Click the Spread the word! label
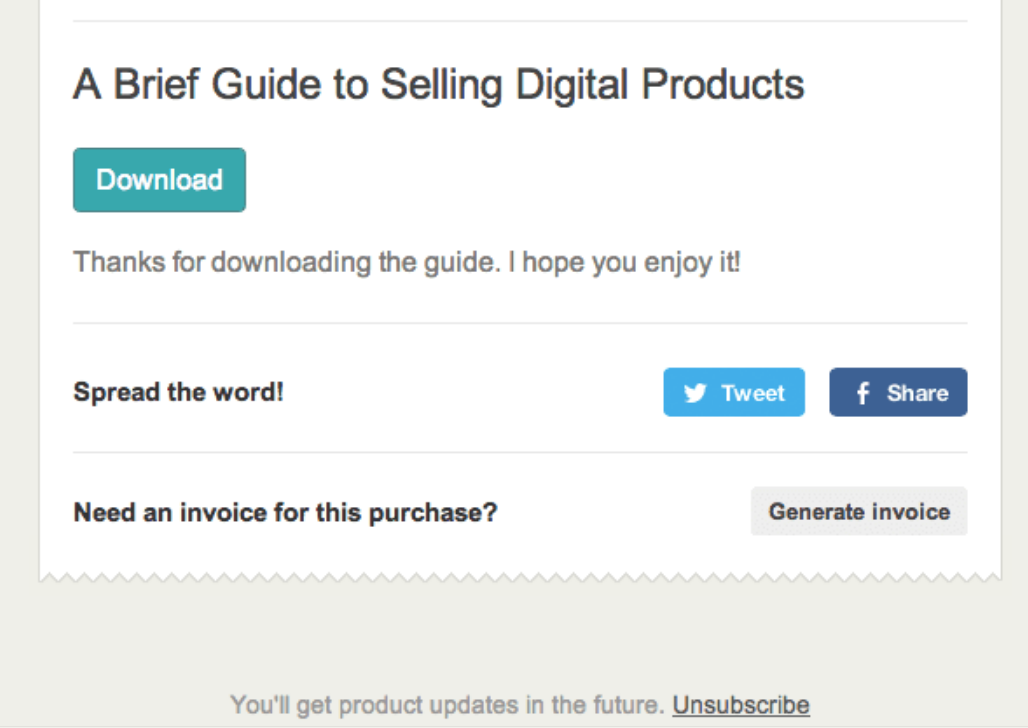This screenshot has height=728, width=1028. tap(178, 392)
